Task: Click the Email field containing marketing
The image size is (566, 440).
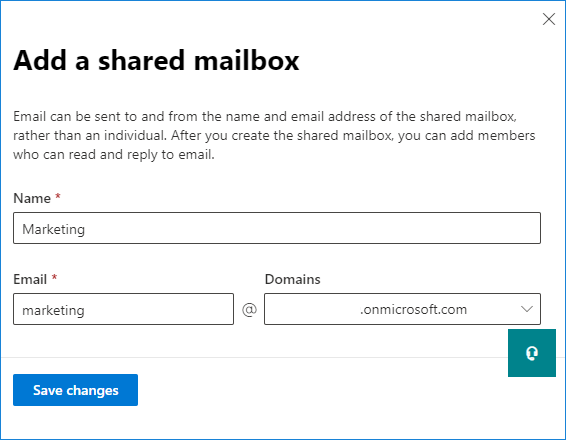Action: click(123, 309)
